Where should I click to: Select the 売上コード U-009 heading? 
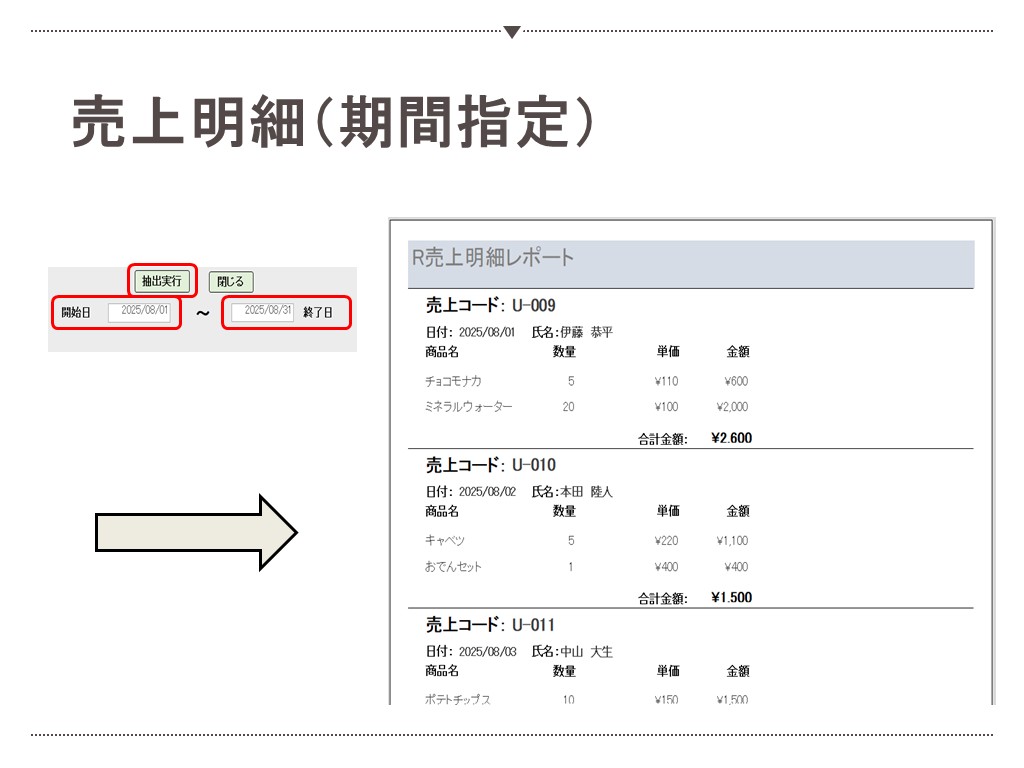tap(490, 305)
